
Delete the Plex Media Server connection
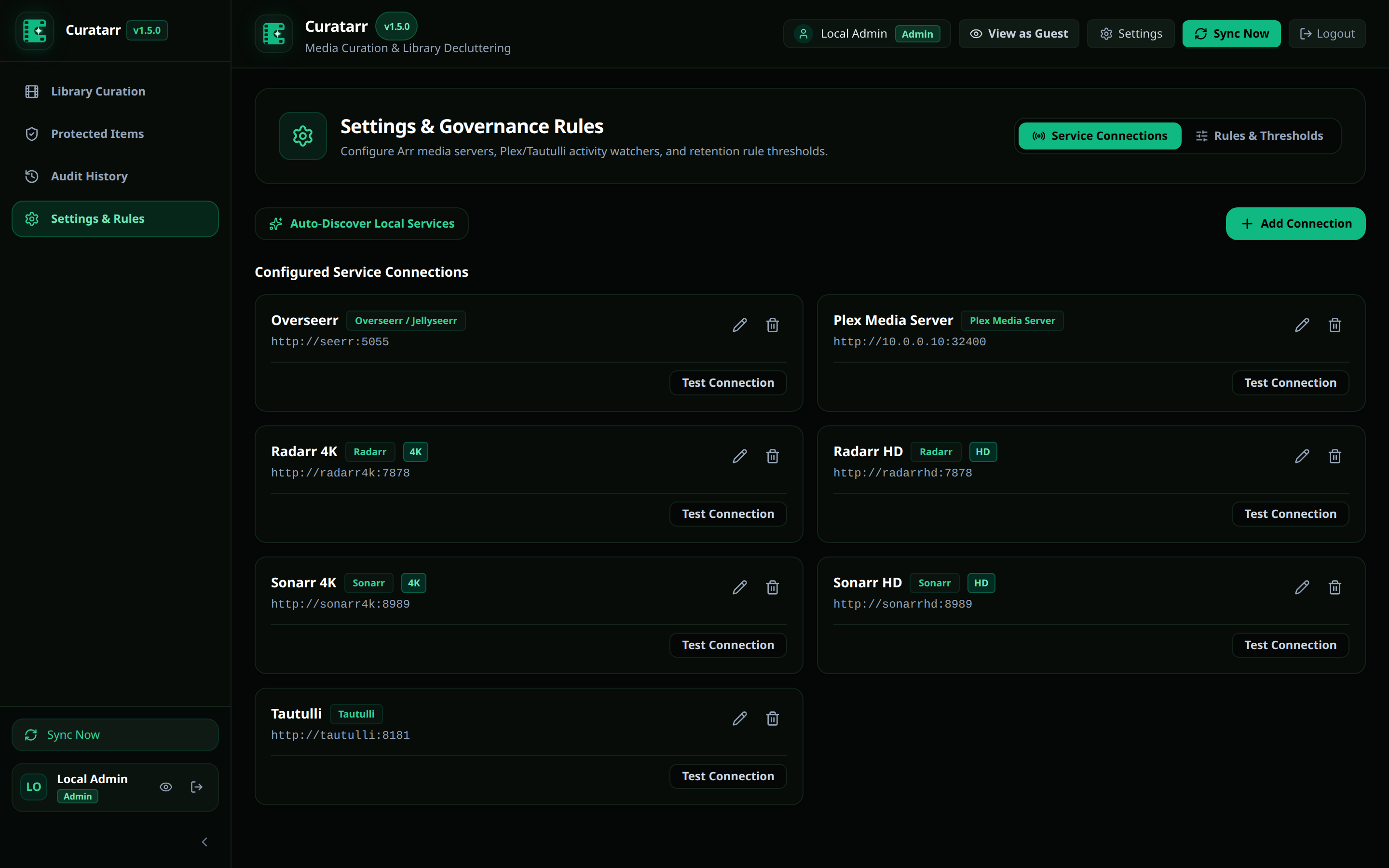(1335, 325)
